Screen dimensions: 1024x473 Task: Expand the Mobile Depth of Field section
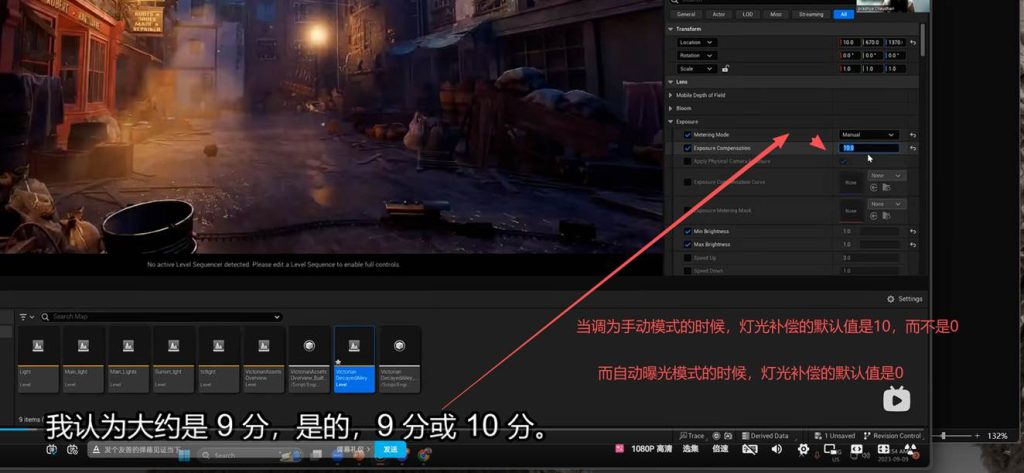(x=671, y=95)
